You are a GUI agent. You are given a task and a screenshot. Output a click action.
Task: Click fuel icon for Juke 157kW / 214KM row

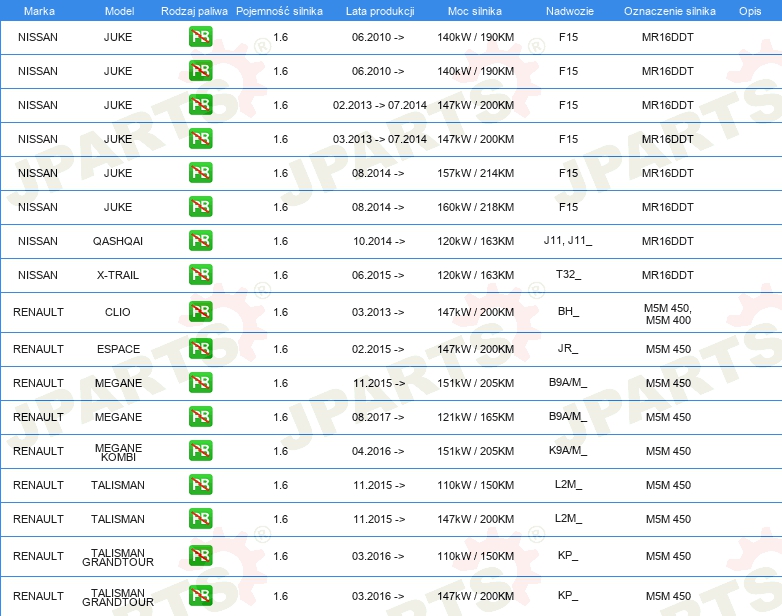click(200, 172)
